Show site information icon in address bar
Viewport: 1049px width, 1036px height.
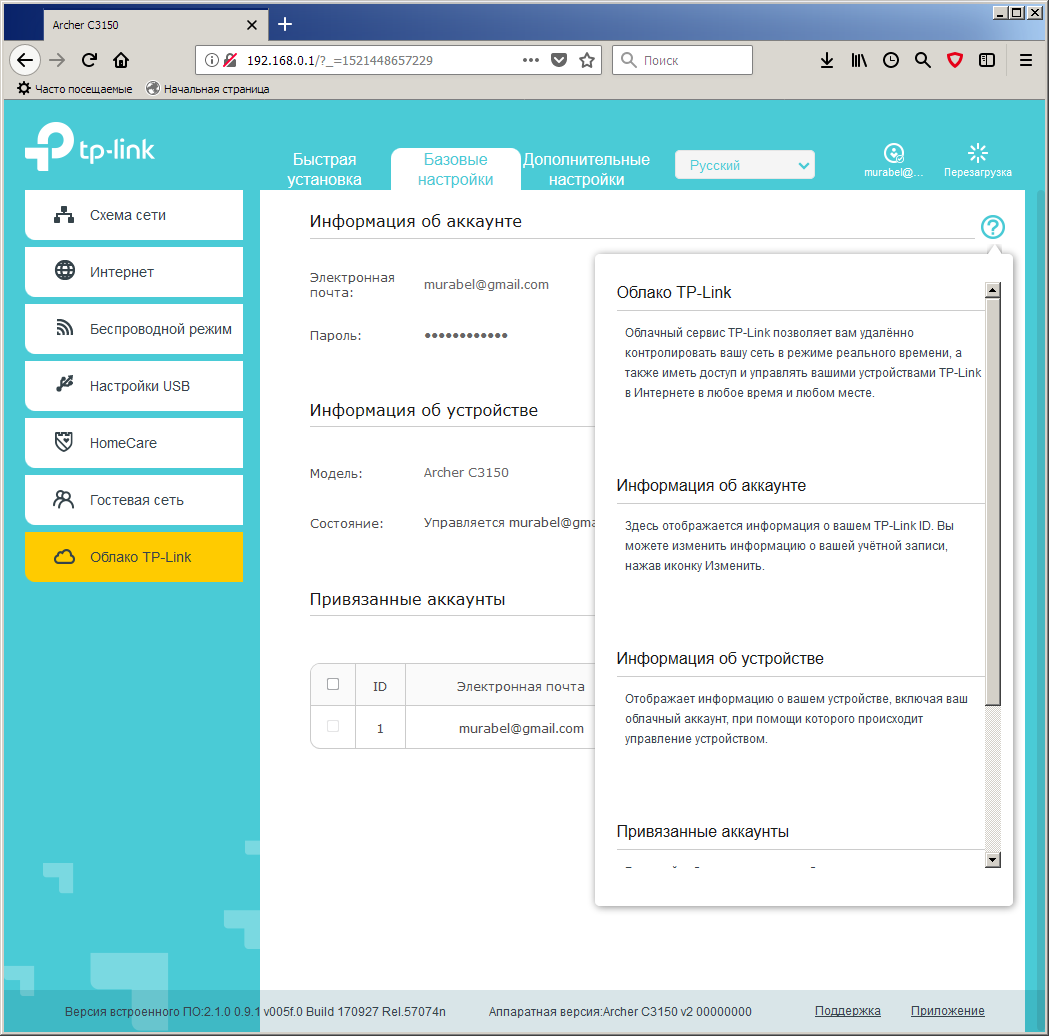pos(211,60)
